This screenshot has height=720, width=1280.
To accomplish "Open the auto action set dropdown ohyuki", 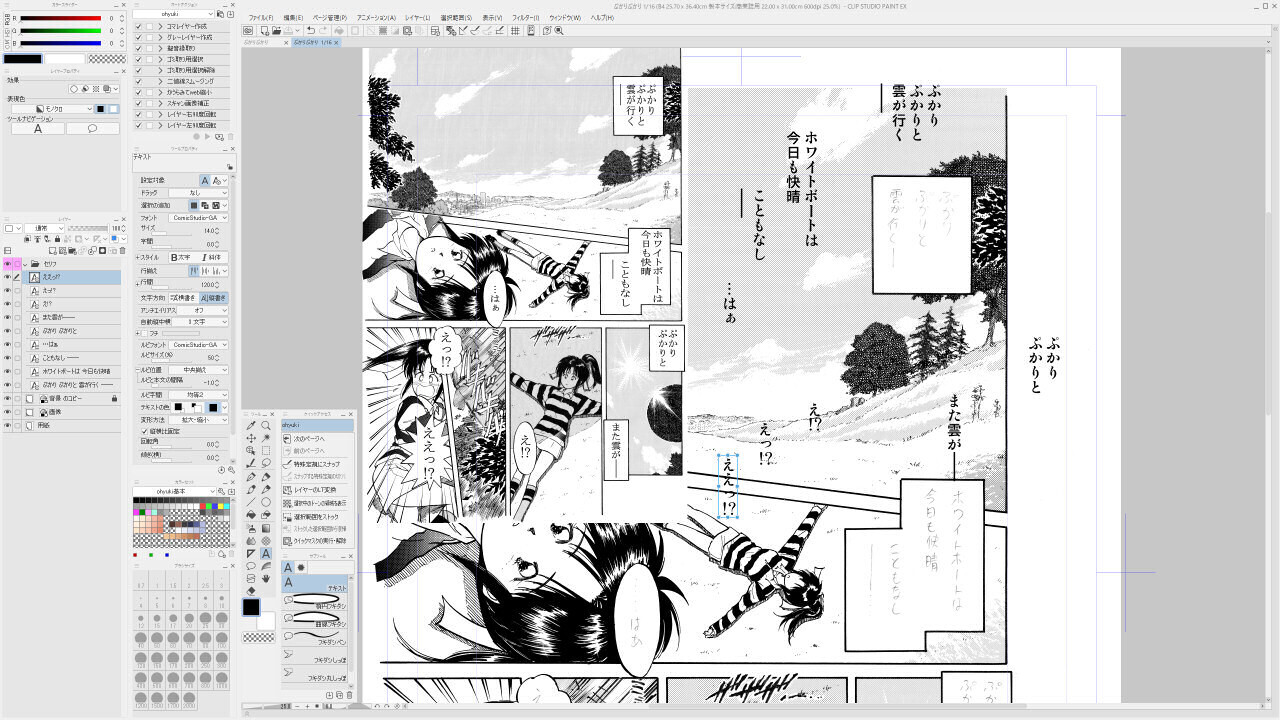I will click(x=173, y=14).
